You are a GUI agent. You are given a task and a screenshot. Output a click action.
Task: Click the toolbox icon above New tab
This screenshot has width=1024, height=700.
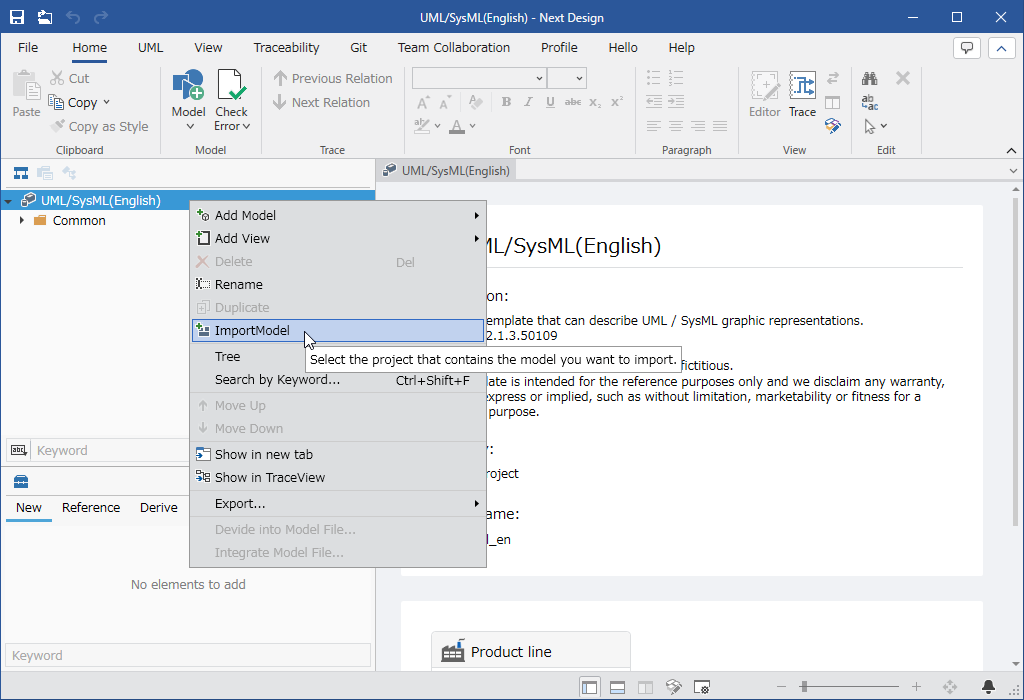click(x=21, y=482)
